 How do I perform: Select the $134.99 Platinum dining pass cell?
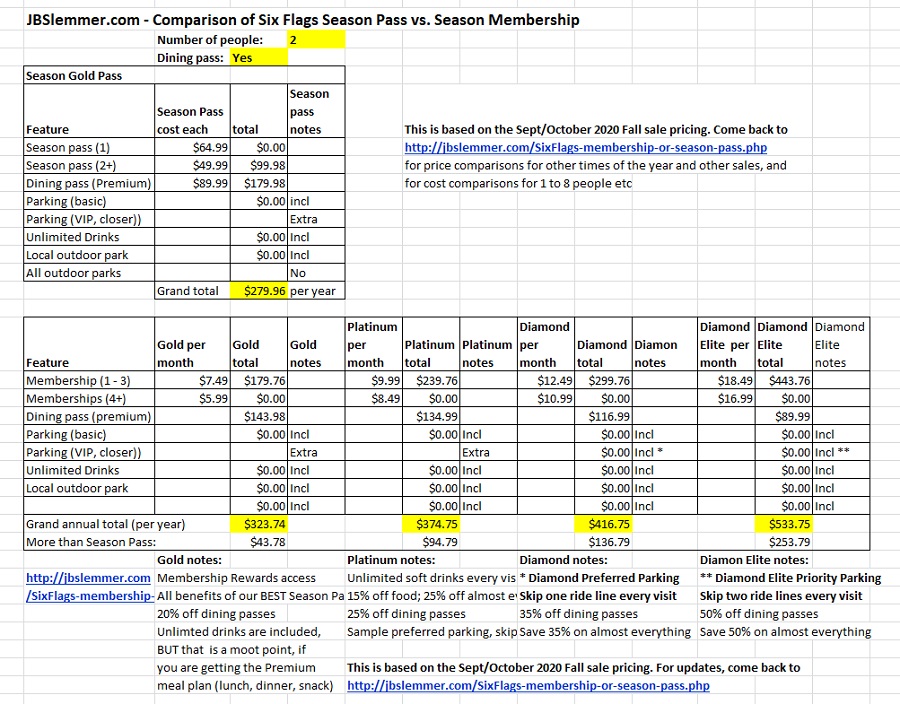pos(431,417)
